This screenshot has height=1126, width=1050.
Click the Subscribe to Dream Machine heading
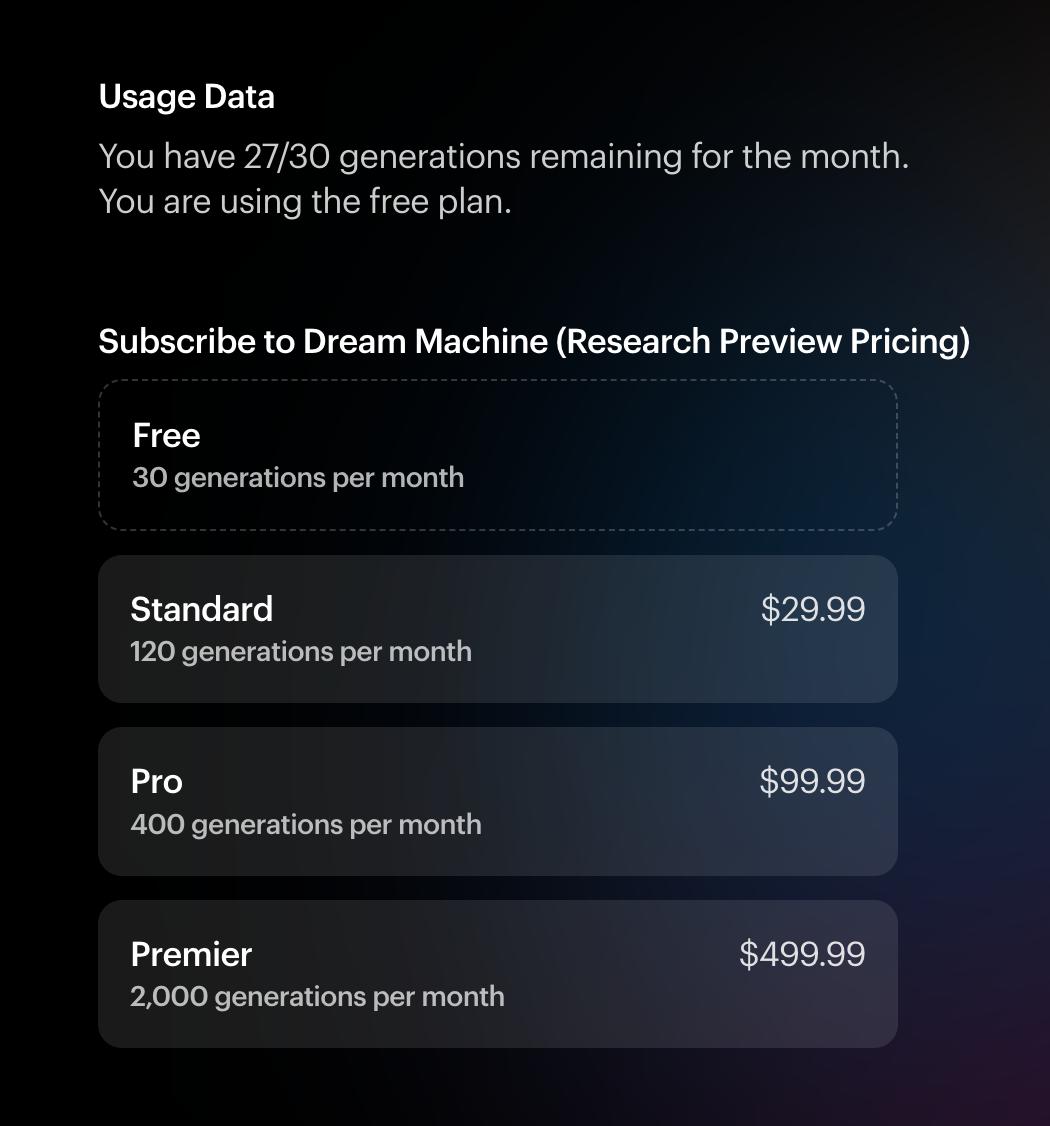click(323, 341)
